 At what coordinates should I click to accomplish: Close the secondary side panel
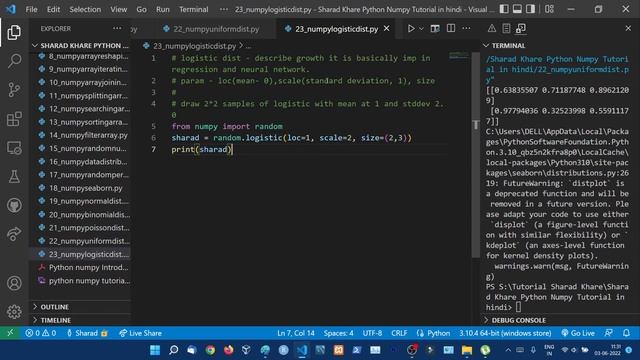tap(628, 29)
